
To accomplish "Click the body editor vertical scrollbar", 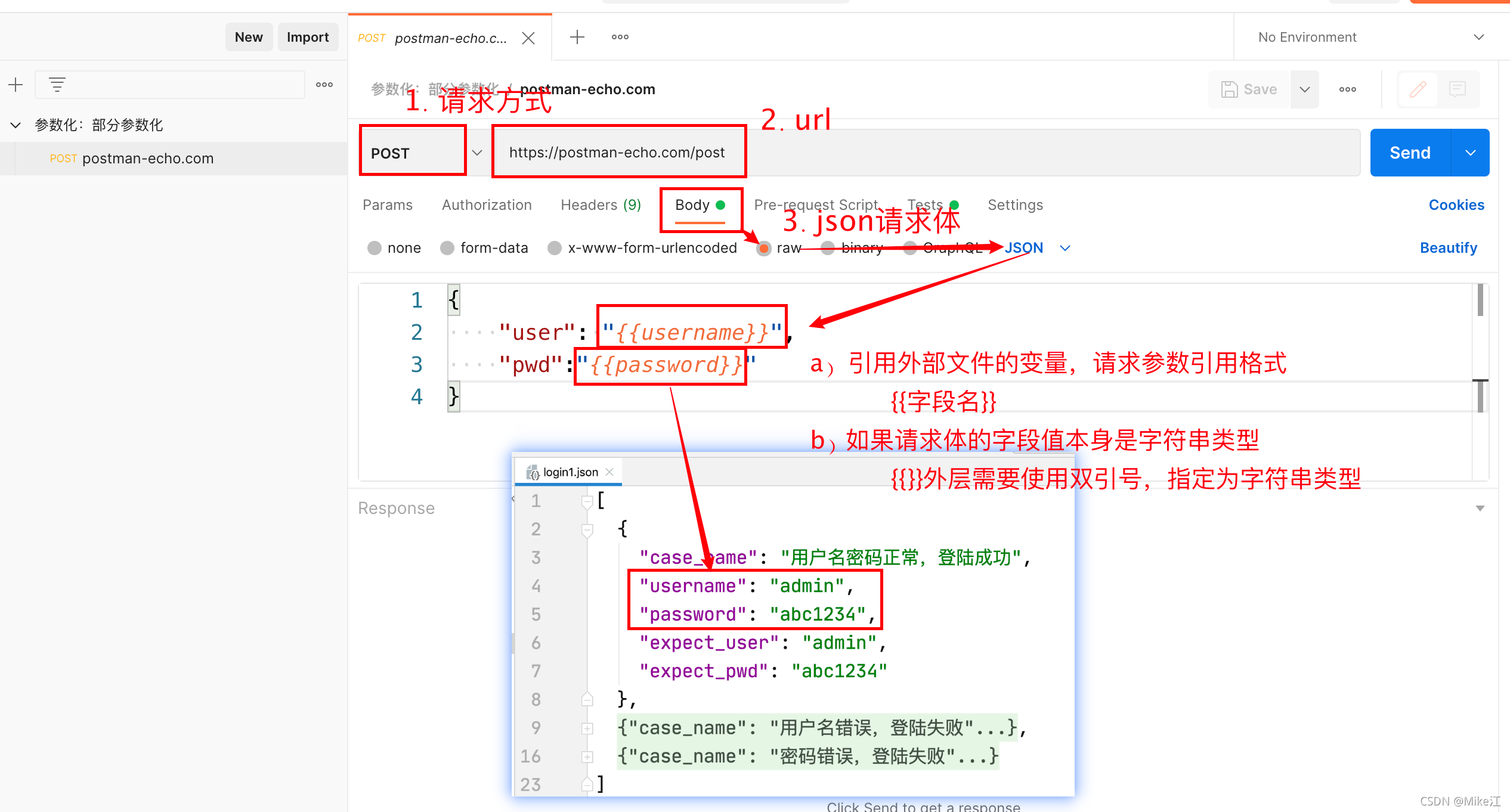I will coord(1480,348).
